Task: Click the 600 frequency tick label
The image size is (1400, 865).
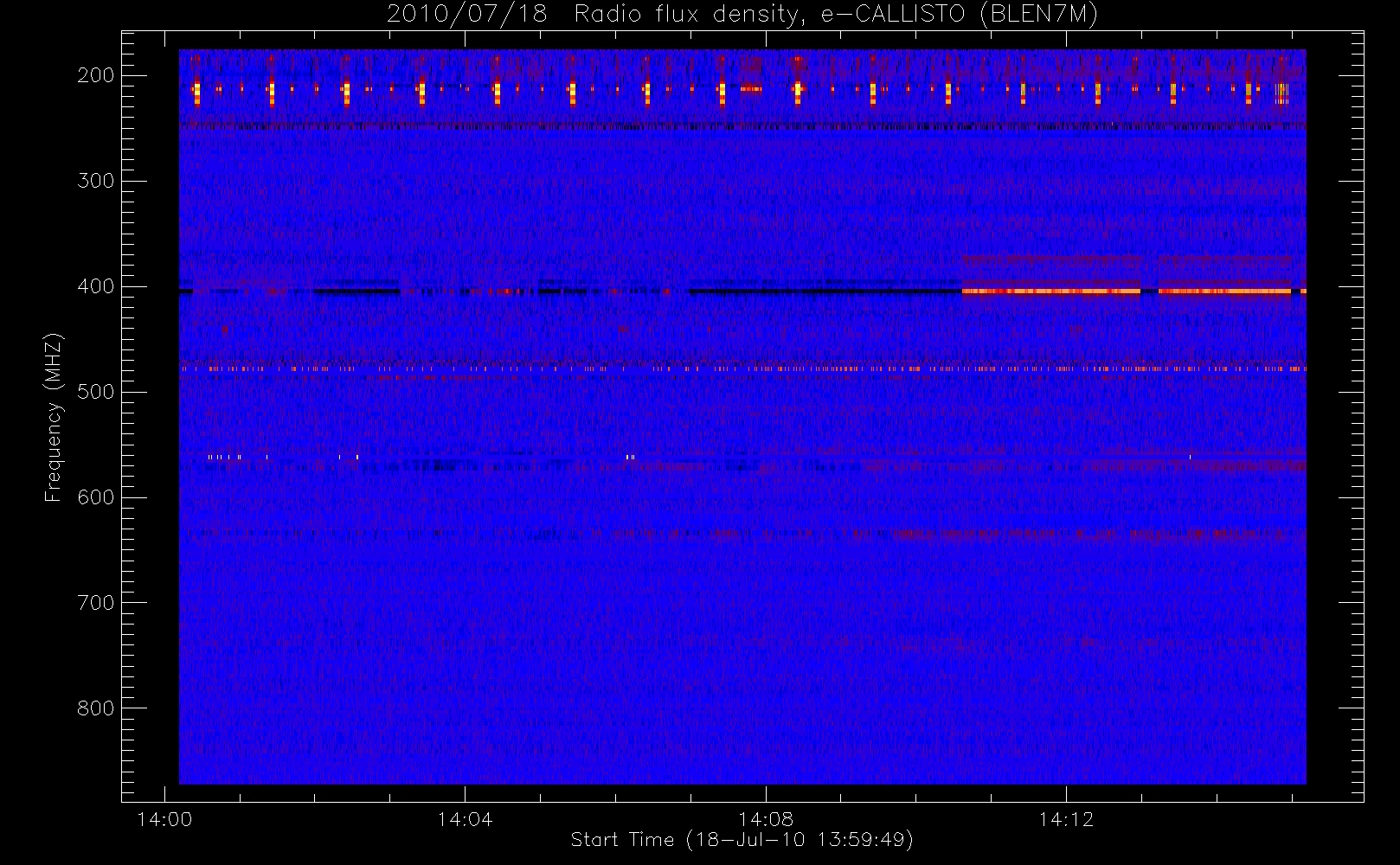Action: tap(95, 497)
